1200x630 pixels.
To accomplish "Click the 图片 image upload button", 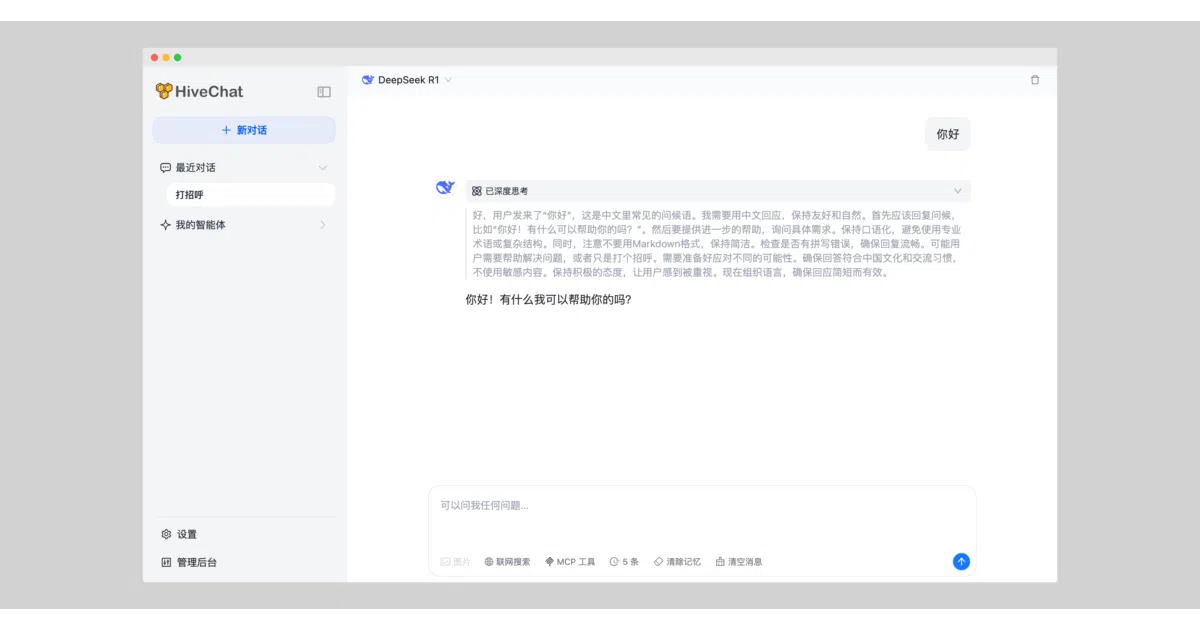I will tap(455, 562).
